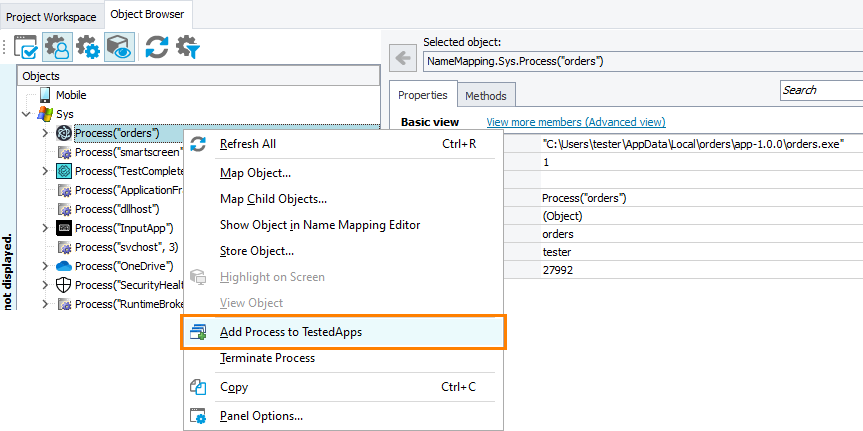Screen dimensions: 863x431
Task: Click the back arrow beside Selected object
Action: point(402,58)
